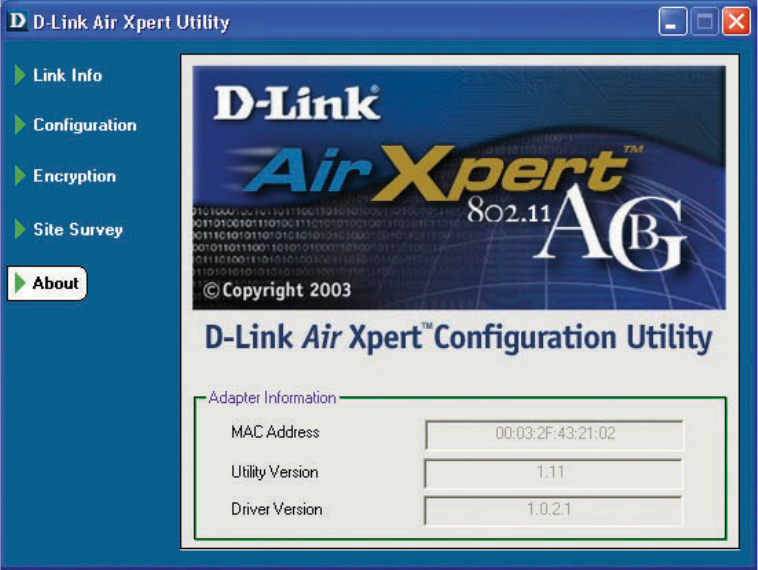
Task: Click the Utility Version field
Action: (554, 473)
